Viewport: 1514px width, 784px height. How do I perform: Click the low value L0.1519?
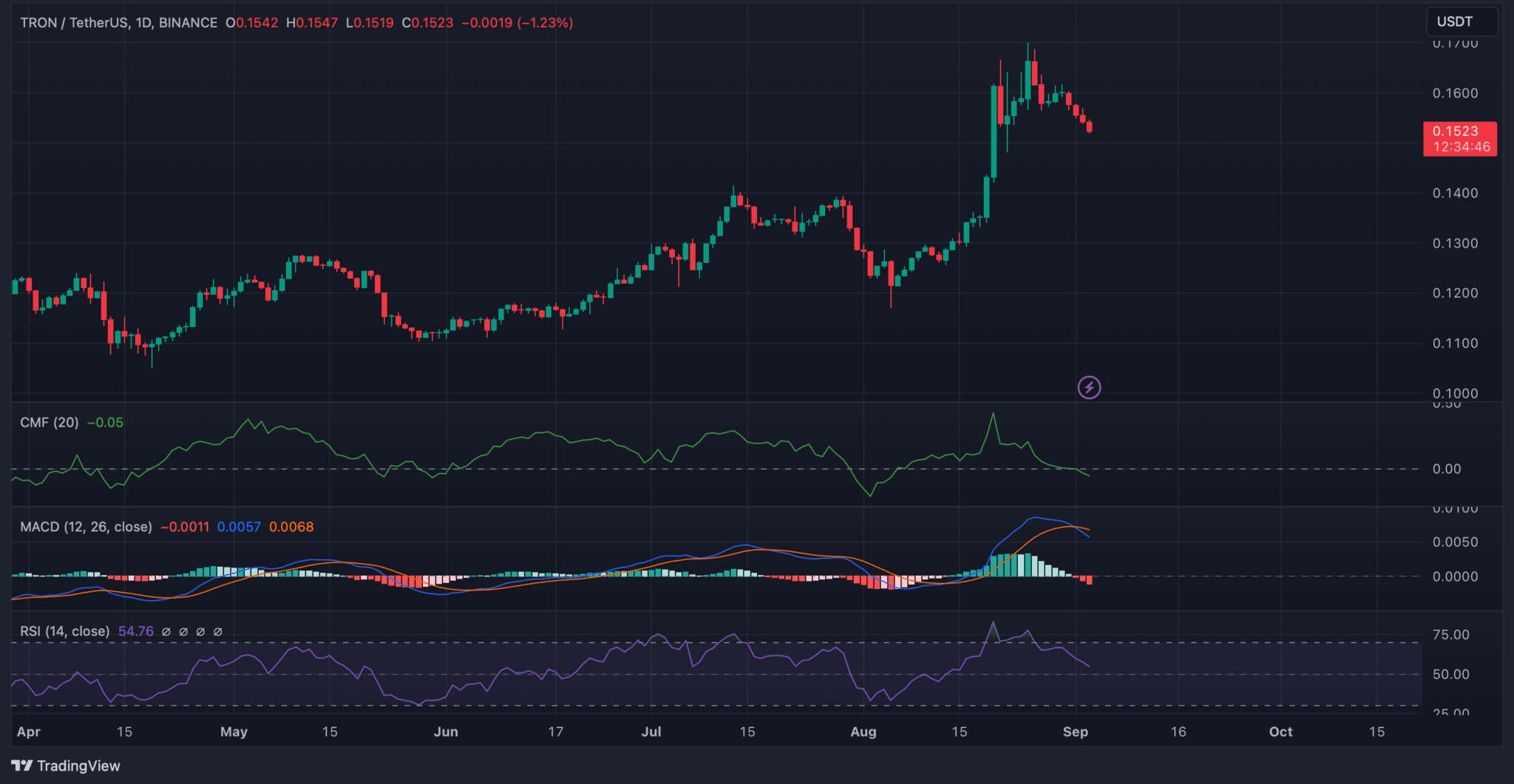370,23
